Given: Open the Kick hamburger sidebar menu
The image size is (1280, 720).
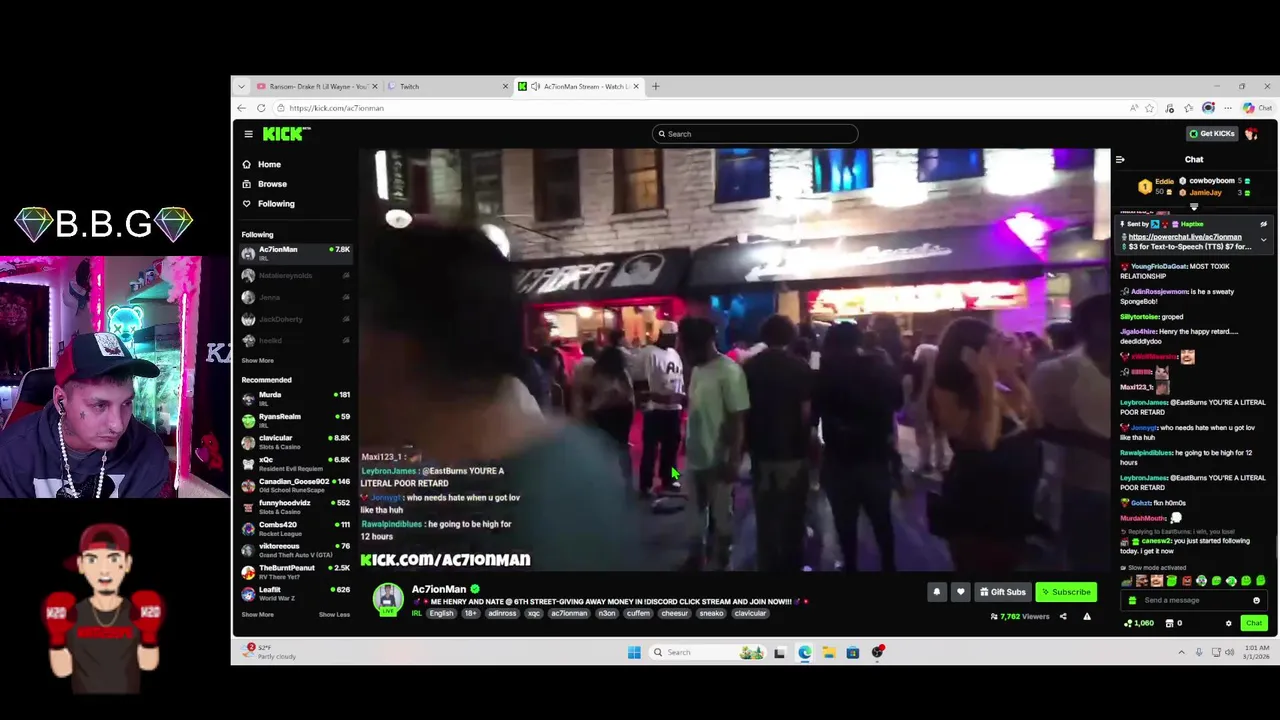Looking at the screenshot, I should [x=248, y=134].
